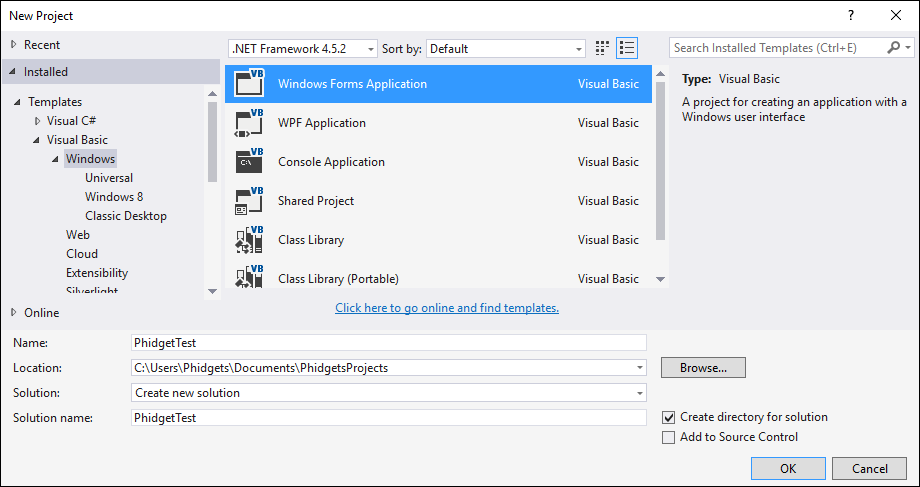The height and width of the screenshot is (487, 920).
Task: Select the Class Library template icon
Action: pyautogui.click(x=250, y=239)
